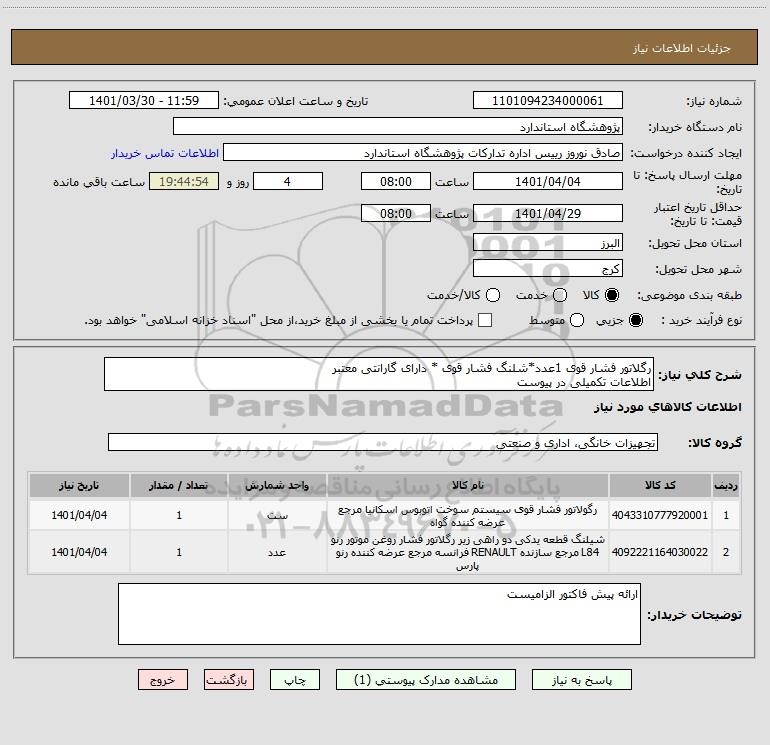Select the کالا/خدمت radio button
Image resolution: width=770 pixels, height=745 pixels.
(x=493, y=295)
